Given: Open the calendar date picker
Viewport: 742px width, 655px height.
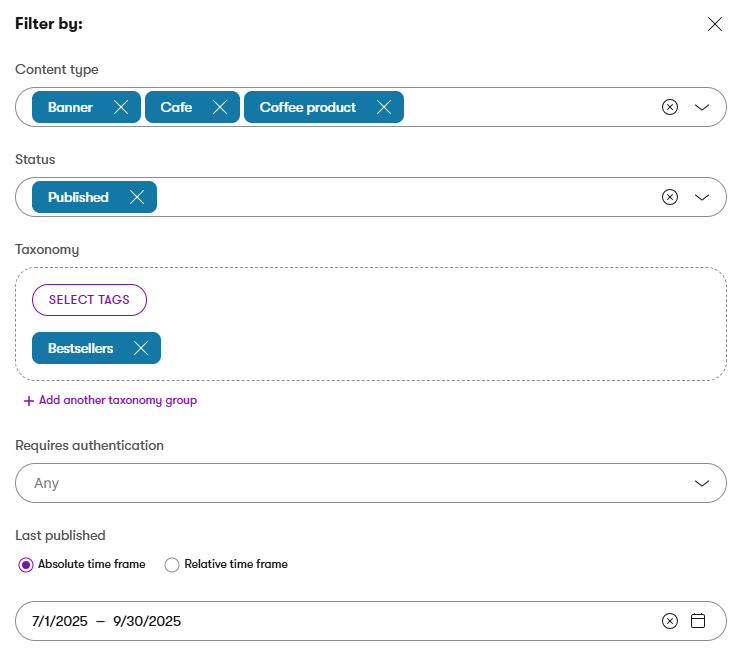Looking at the screenshot, I should 698,621.
